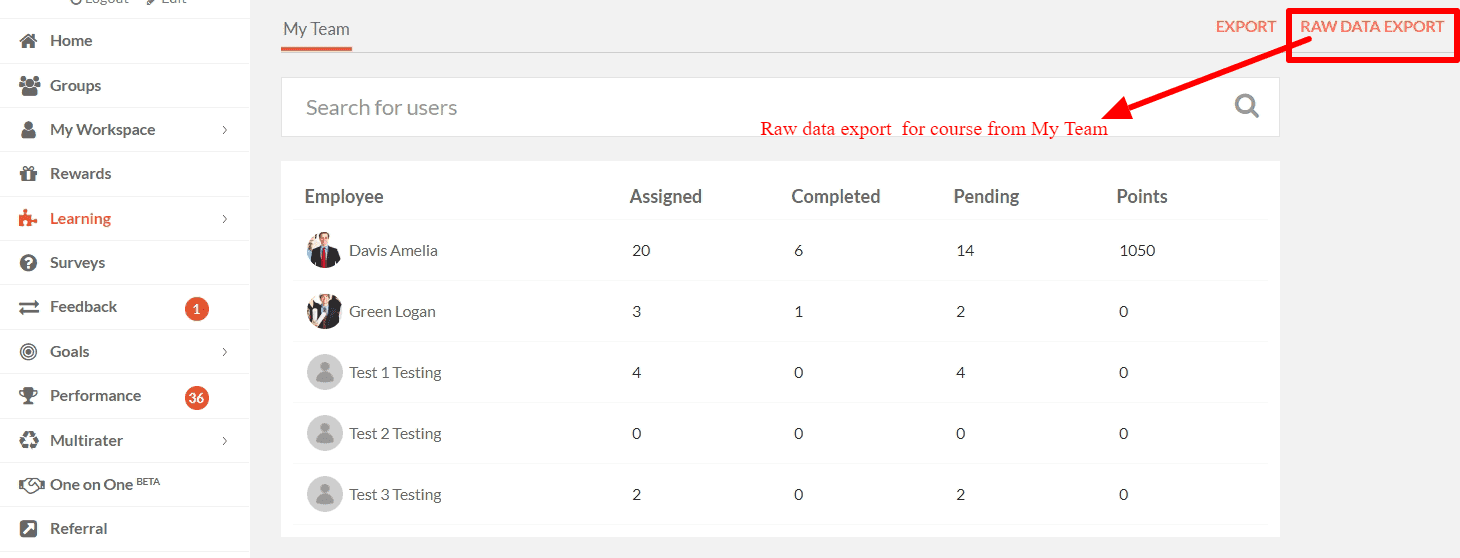Click the search magnifier icon
Image resolution: width=1460 pixels, height=558 pixels.
coord(1246,106)
